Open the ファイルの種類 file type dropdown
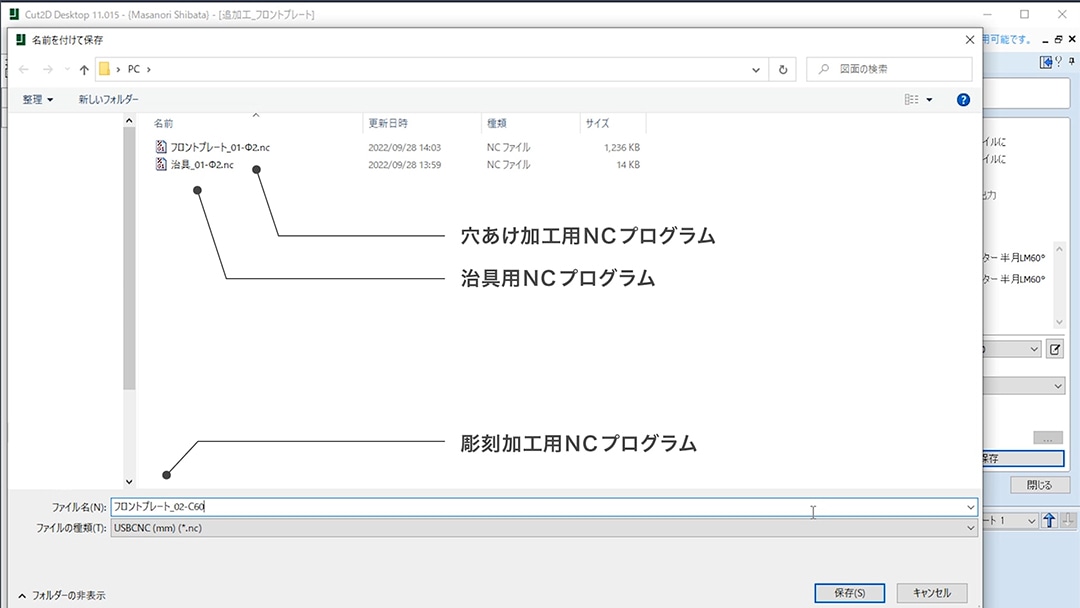Screen dimensions: 1080x608 (970, 528)
